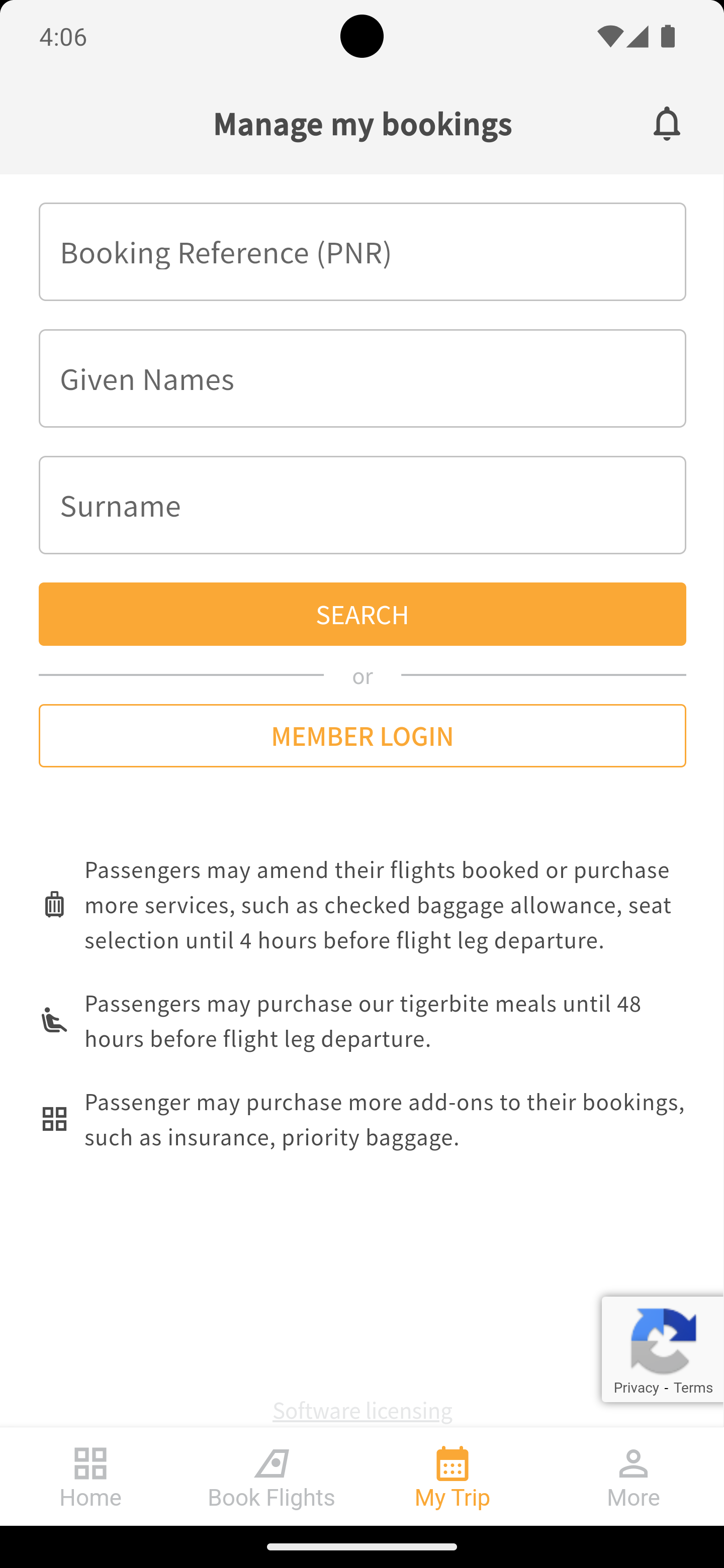Tap the MEMBER LOGIN button
This screenshot has height=1568, width=724.
point(363,736)
